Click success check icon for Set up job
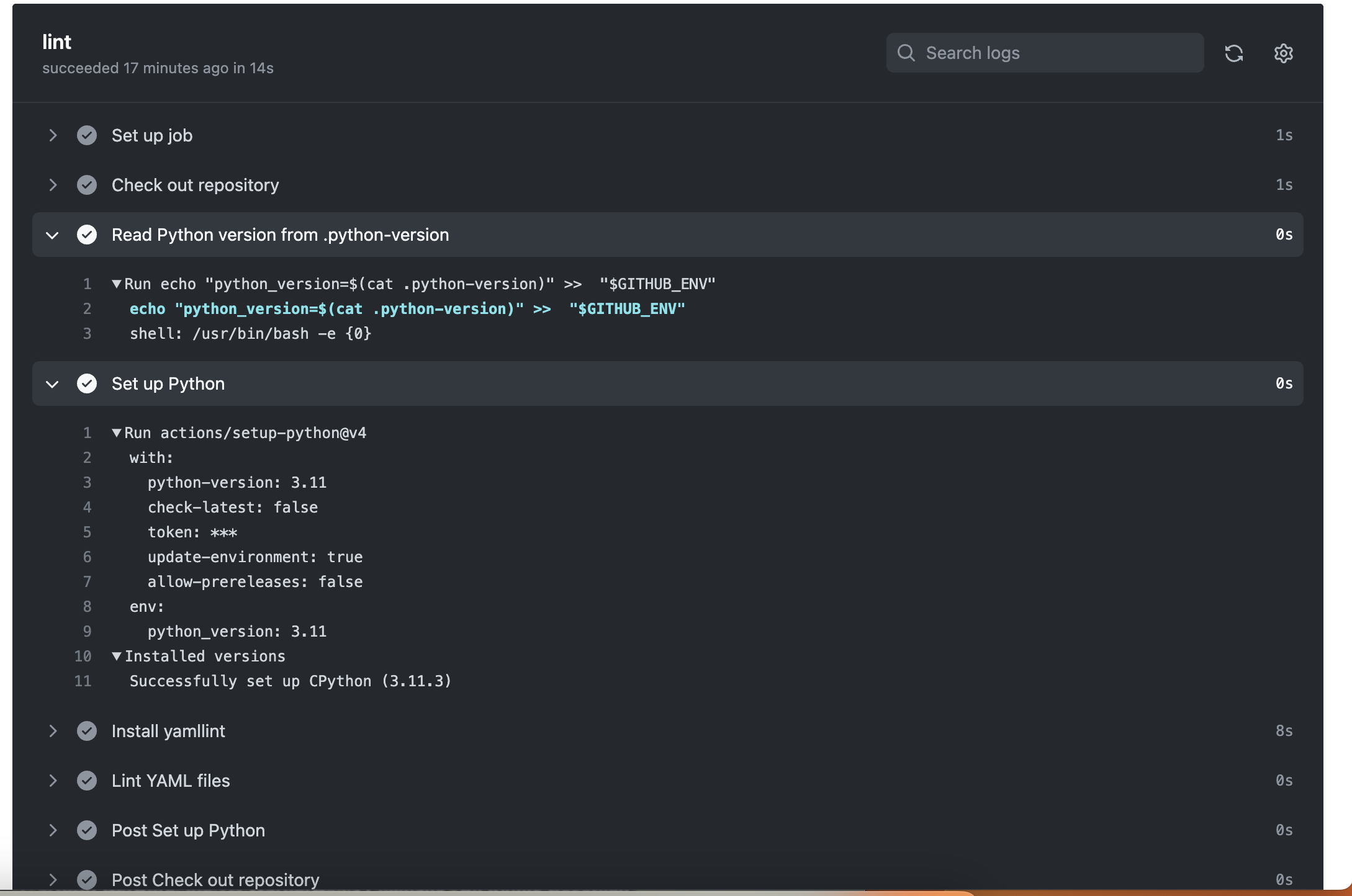 [x=87, y=135]
